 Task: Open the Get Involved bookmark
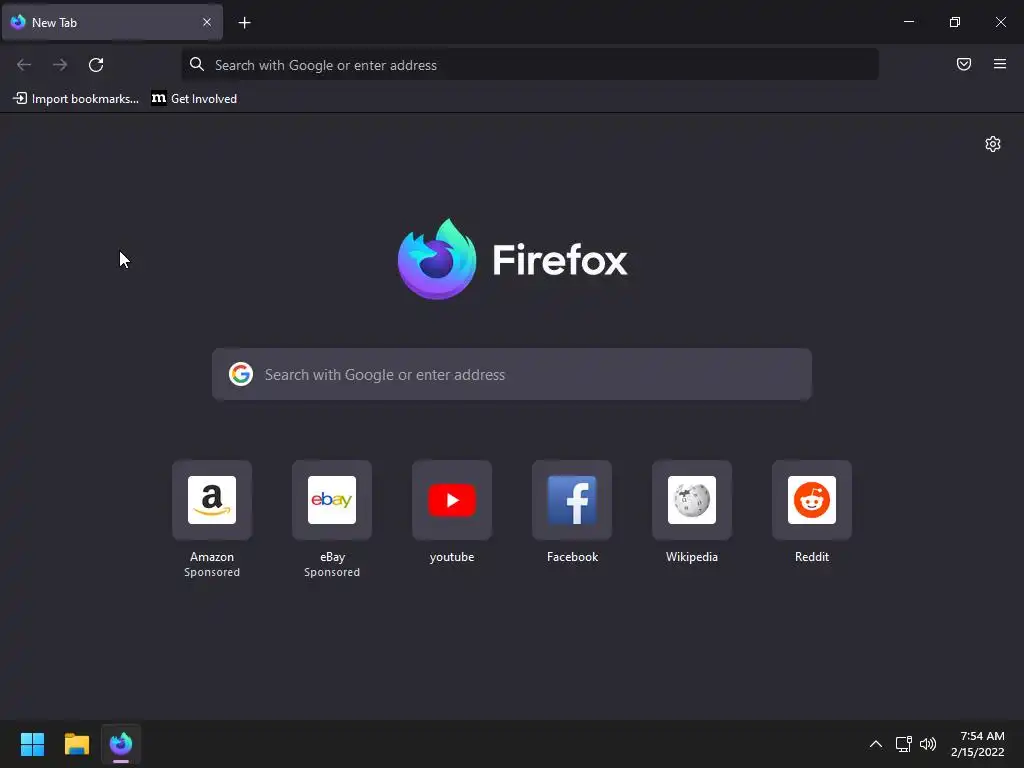click(x=194, y=99)
